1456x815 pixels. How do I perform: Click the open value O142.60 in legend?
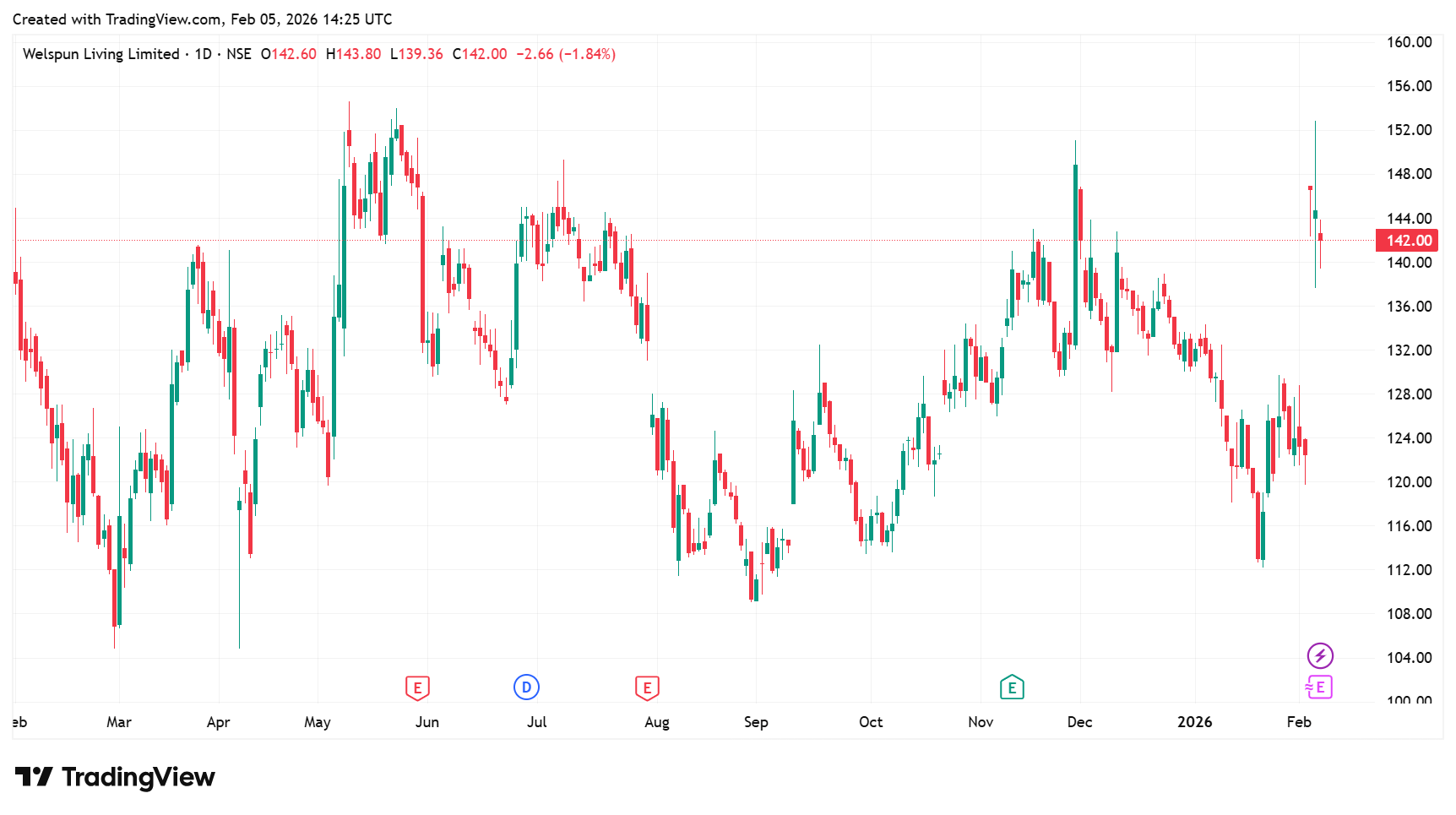[x=289, y=54]
